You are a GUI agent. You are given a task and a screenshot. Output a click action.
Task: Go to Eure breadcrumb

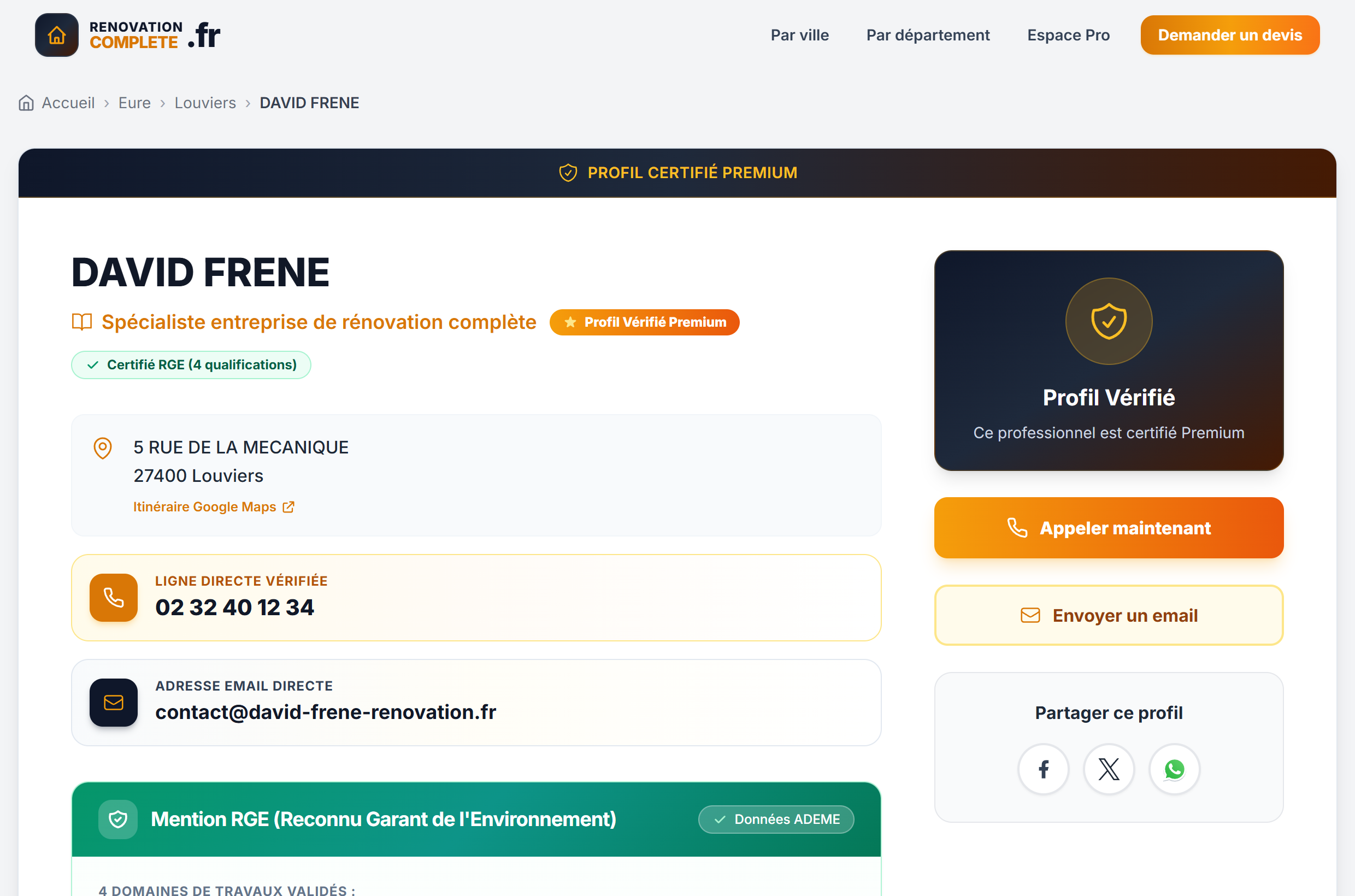(134, 103)
